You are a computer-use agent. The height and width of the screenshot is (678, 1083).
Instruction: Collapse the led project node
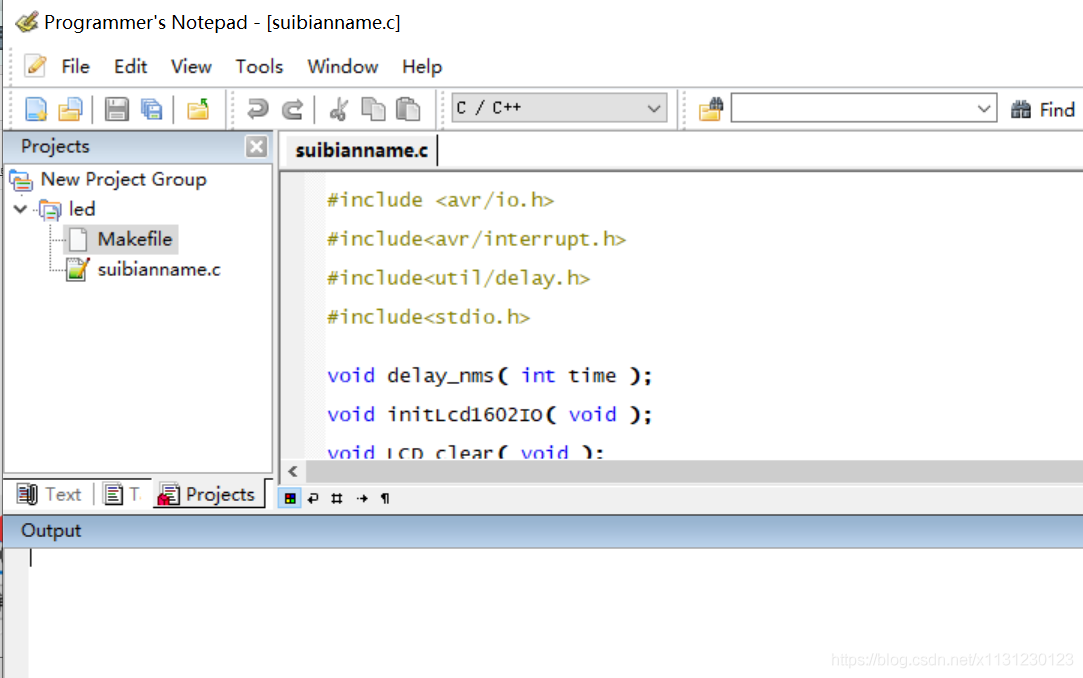pyautogui.click(x=21, y=209)
